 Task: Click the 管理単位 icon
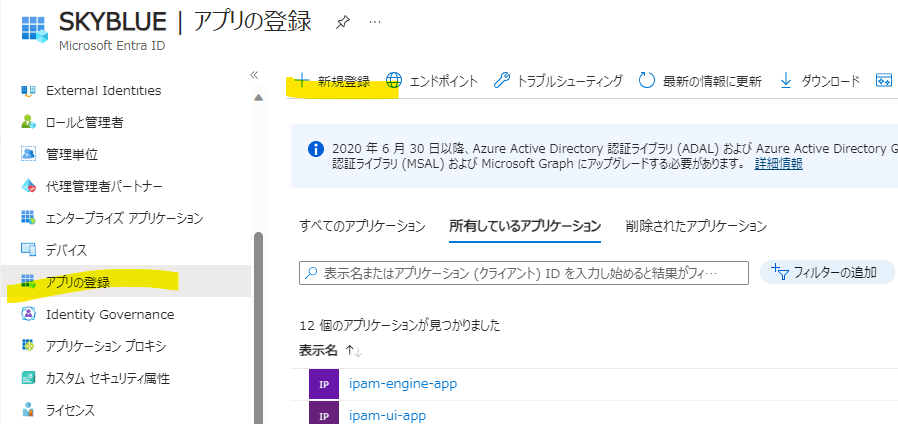[x=28, y=154]
